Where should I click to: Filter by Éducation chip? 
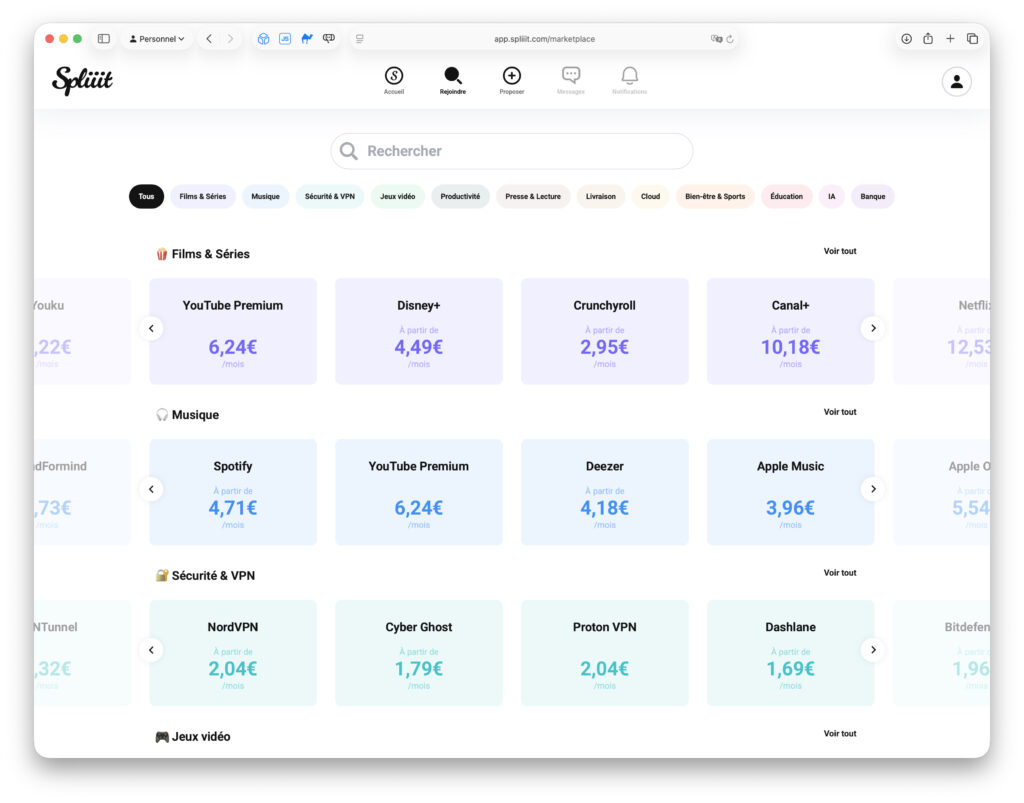[786, 197]
